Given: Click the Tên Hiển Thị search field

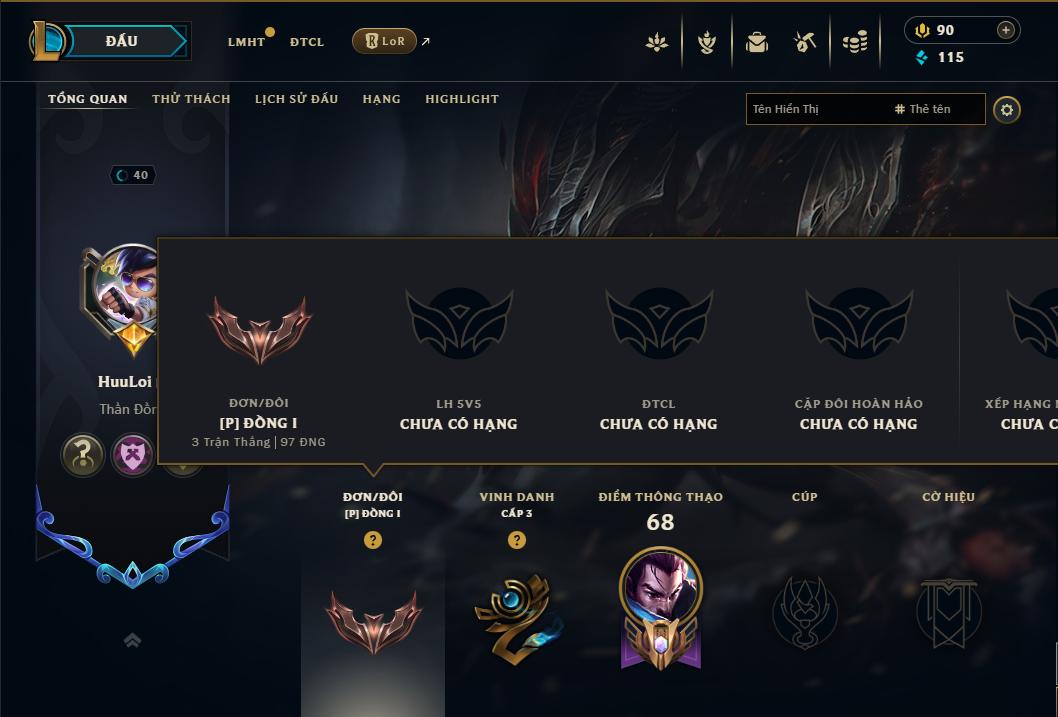Looking at the screenshot, I should pos(866,109).
